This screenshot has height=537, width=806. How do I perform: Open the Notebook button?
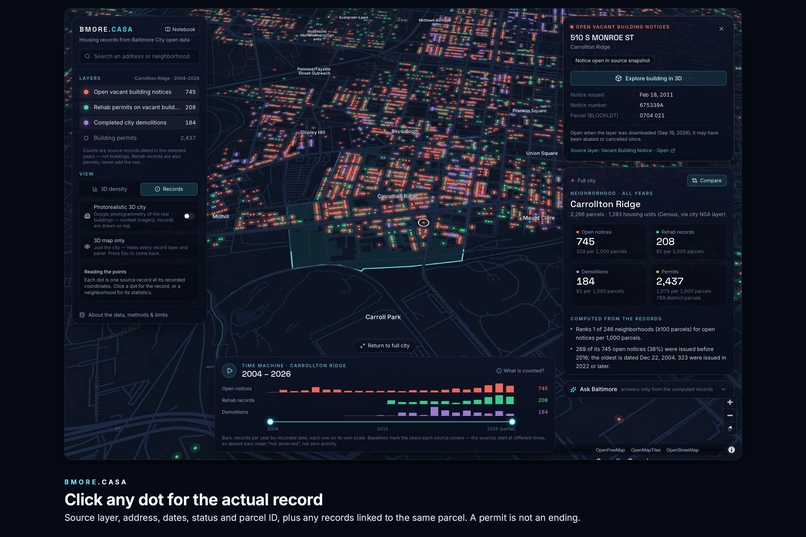click(180, 29)
